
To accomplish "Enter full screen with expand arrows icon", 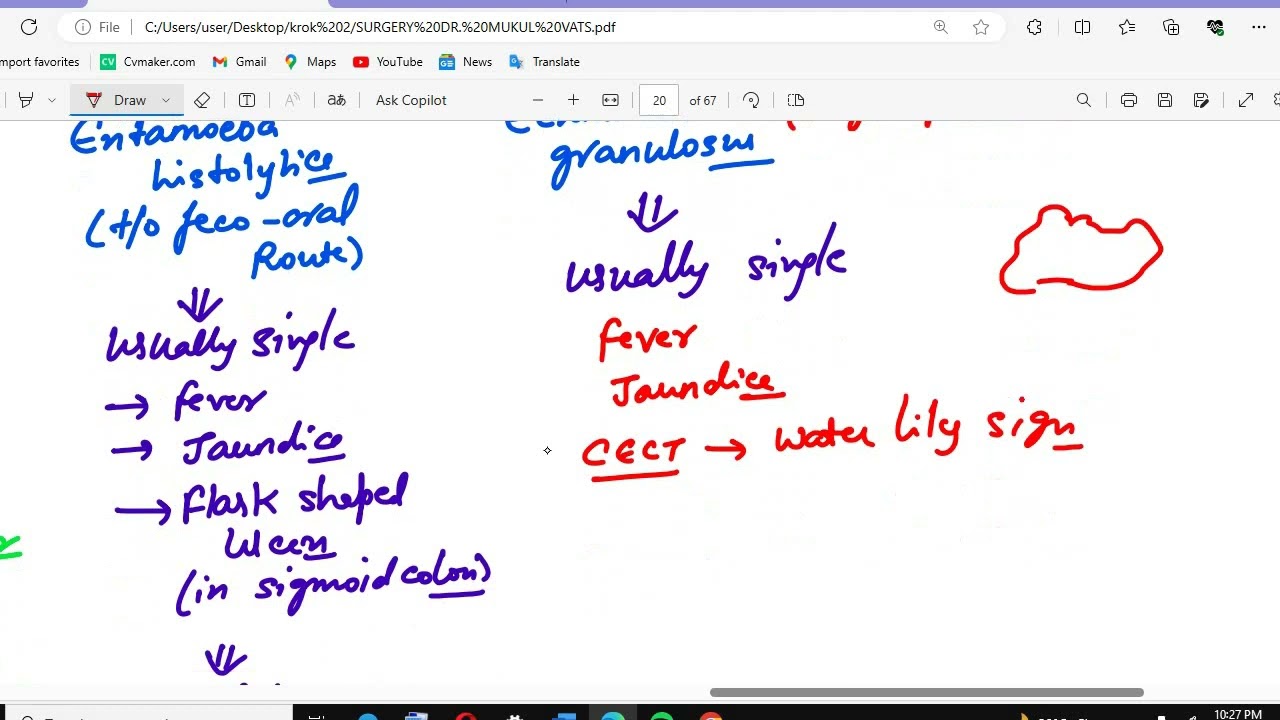I will (x=1246, y=100).
